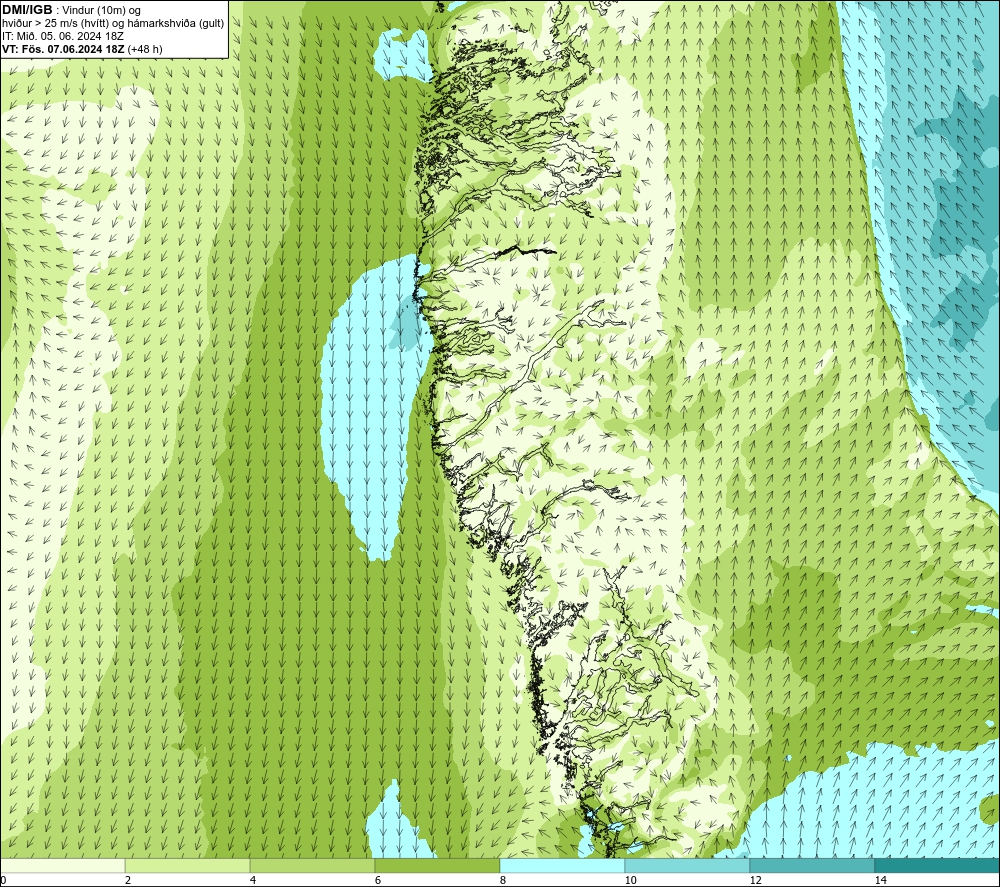Select the 6–8 m/s dark green scale segment

tap(438, 865)
